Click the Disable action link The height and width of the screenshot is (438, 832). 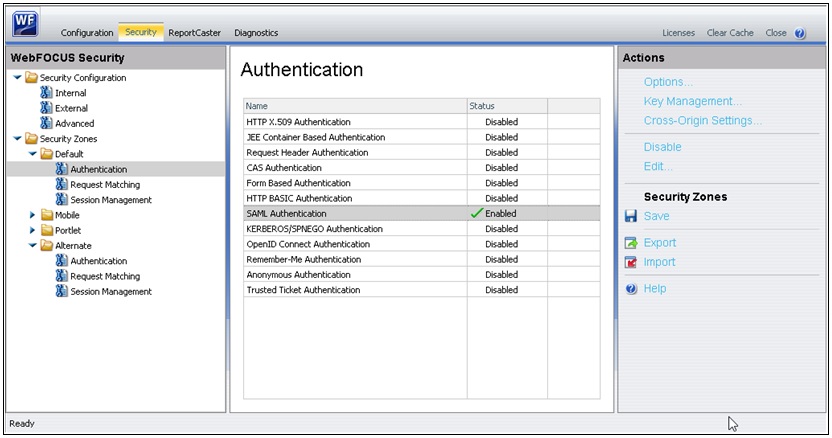pos(662,147)
